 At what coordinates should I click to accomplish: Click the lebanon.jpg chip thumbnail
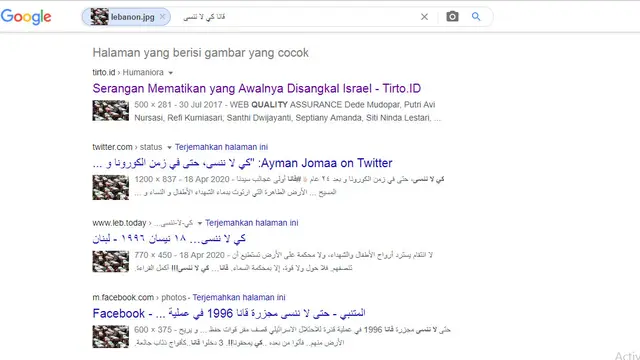[x=99, y=17]
